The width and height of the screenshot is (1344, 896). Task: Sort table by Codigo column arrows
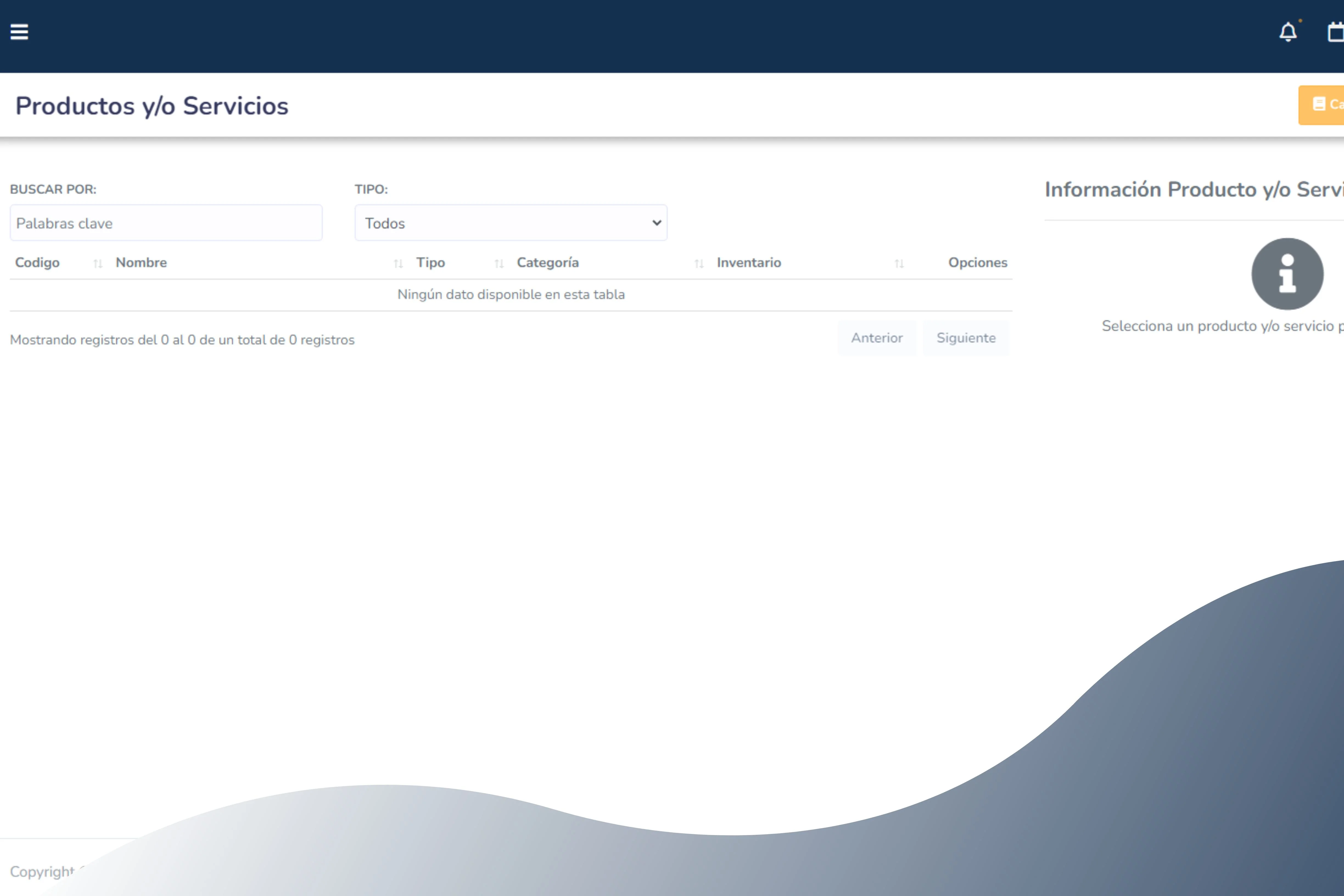[x=98, y=264]
